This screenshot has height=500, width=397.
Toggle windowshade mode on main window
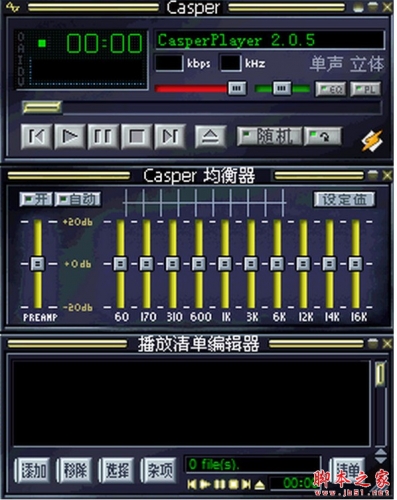coord(373,7)
